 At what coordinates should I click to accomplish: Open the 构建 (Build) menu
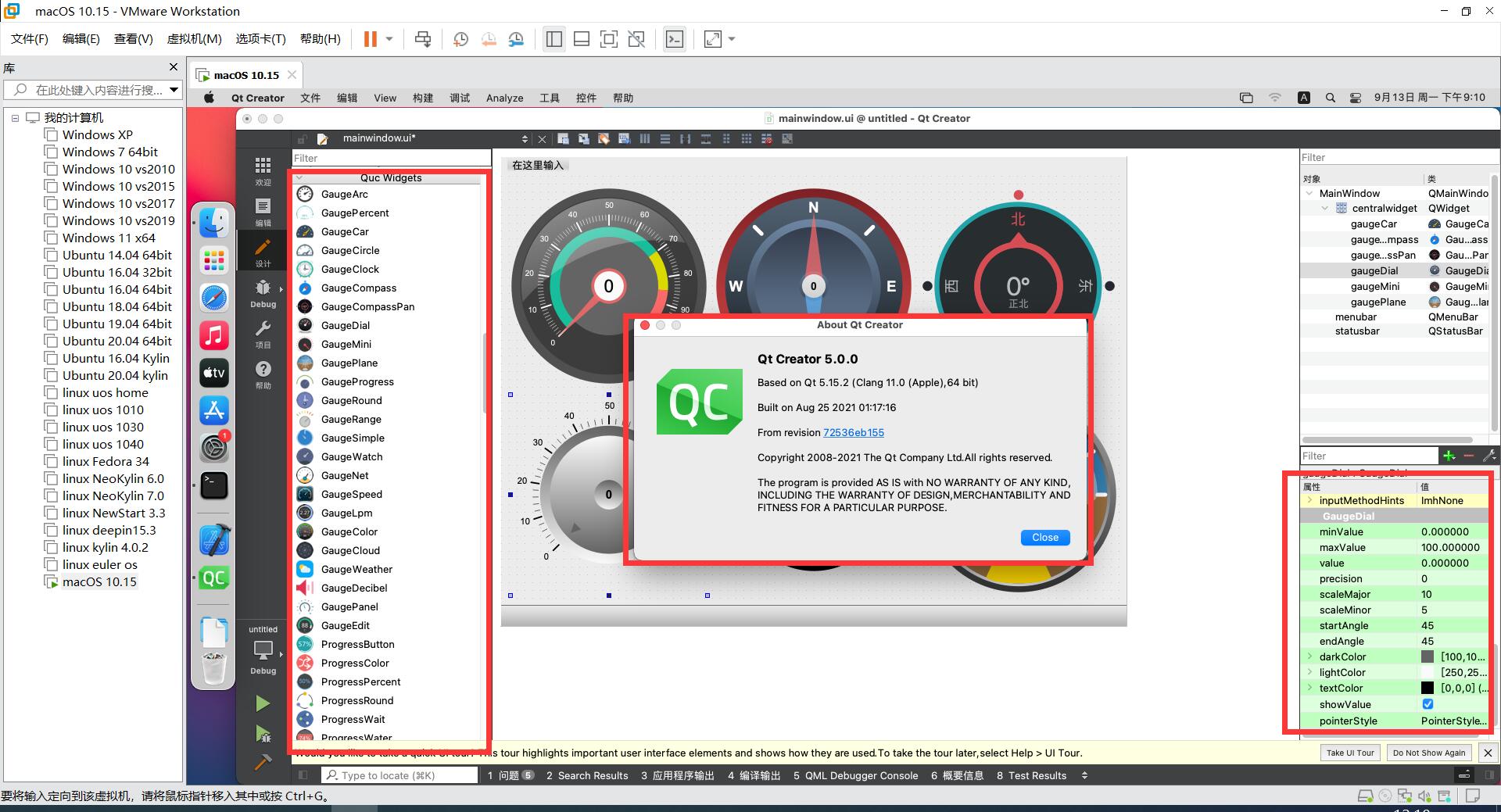(423, 98)
